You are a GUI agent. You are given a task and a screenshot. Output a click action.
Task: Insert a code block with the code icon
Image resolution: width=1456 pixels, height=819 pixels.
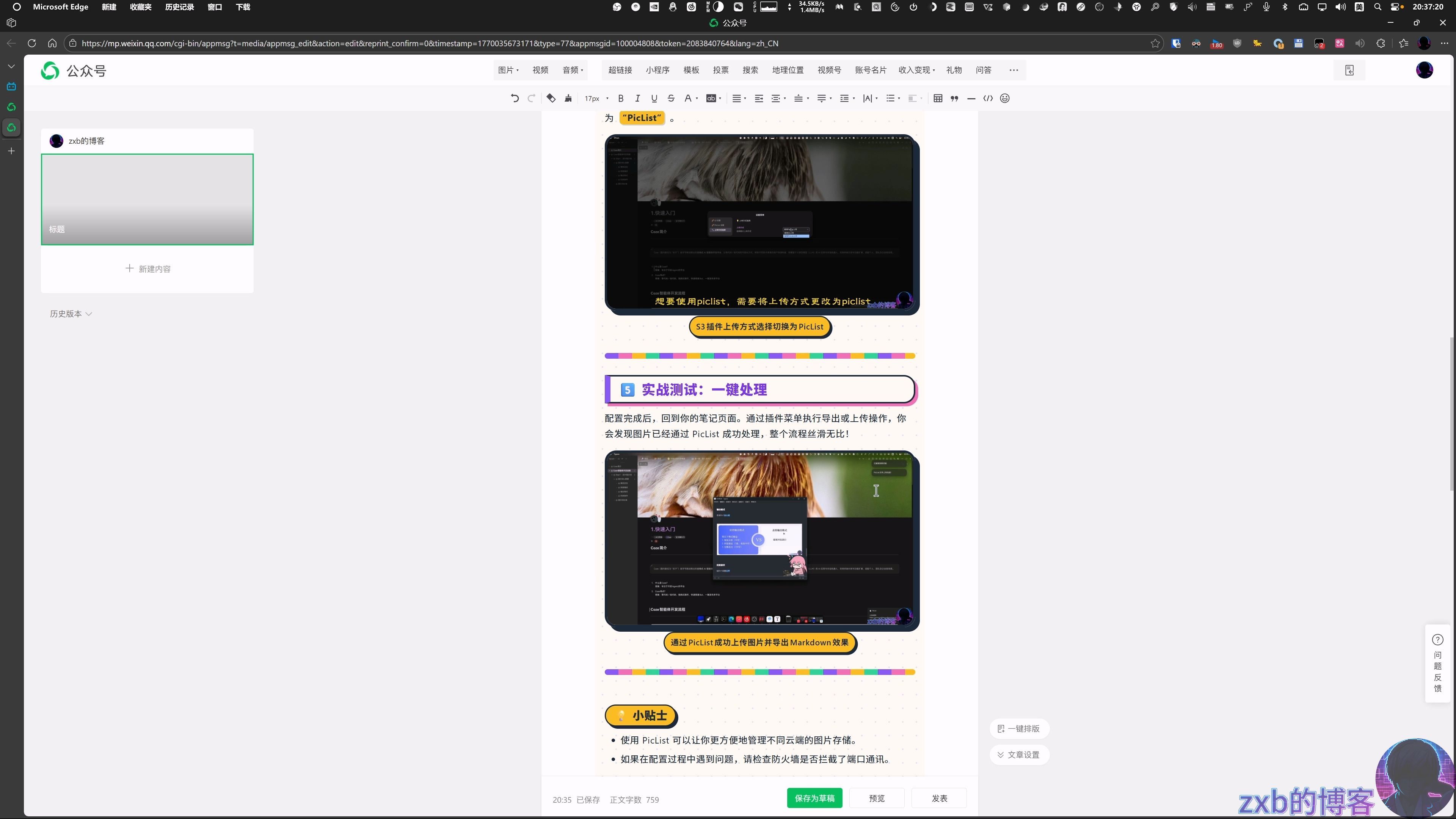tap(988, 98)
